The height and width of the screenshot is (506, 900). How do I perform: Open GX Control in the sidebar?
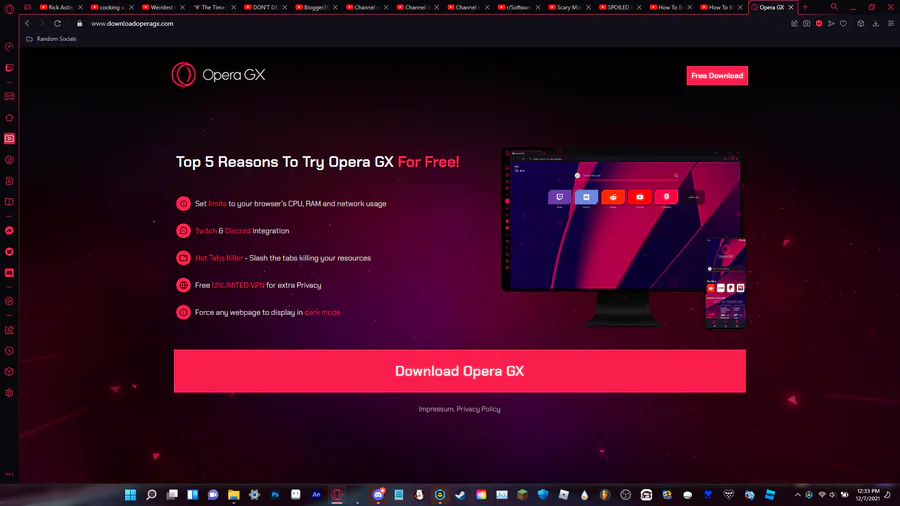pyautogui.click(x=9, y=46)
